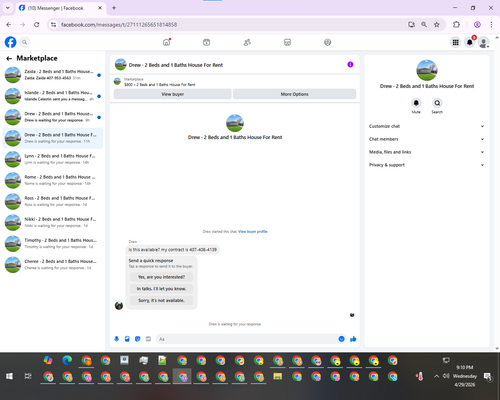Send quick reply Yes, are you interested?
This screenshot has width=500, height=400.
[x=161, y=277]
